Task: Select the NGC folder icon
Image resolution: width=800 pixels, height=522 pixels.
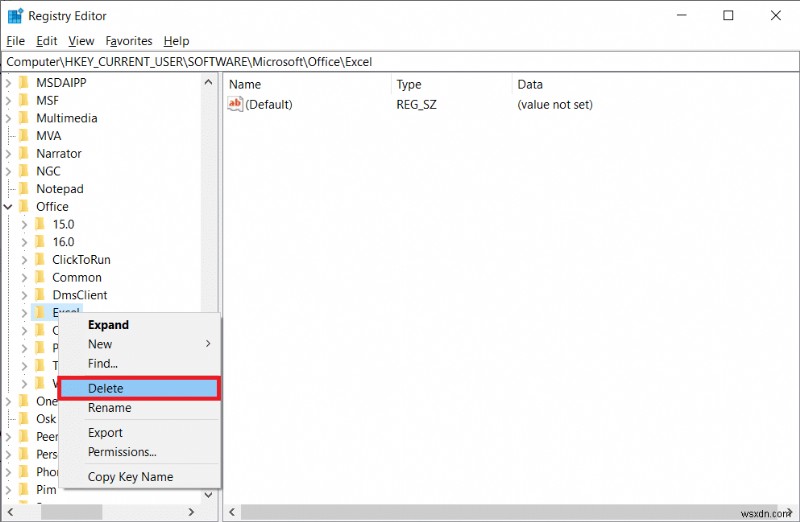Action: coord(23,171)
